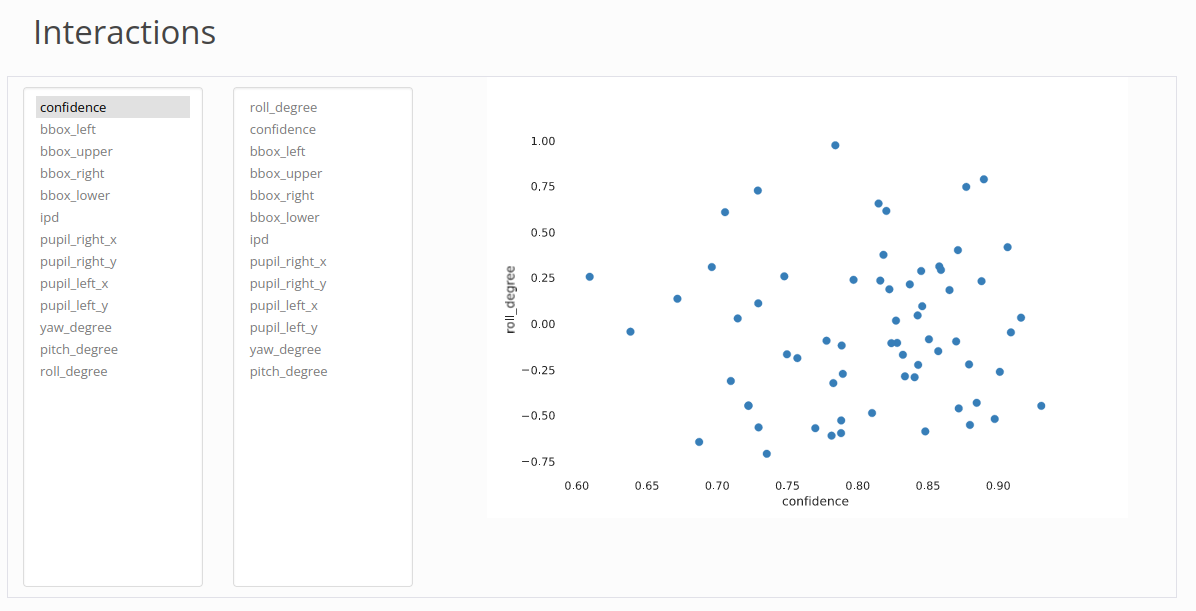Select pitch_degree in the first variable list
Viewport: 1196px width, 611px height.
tap(79, 349)
